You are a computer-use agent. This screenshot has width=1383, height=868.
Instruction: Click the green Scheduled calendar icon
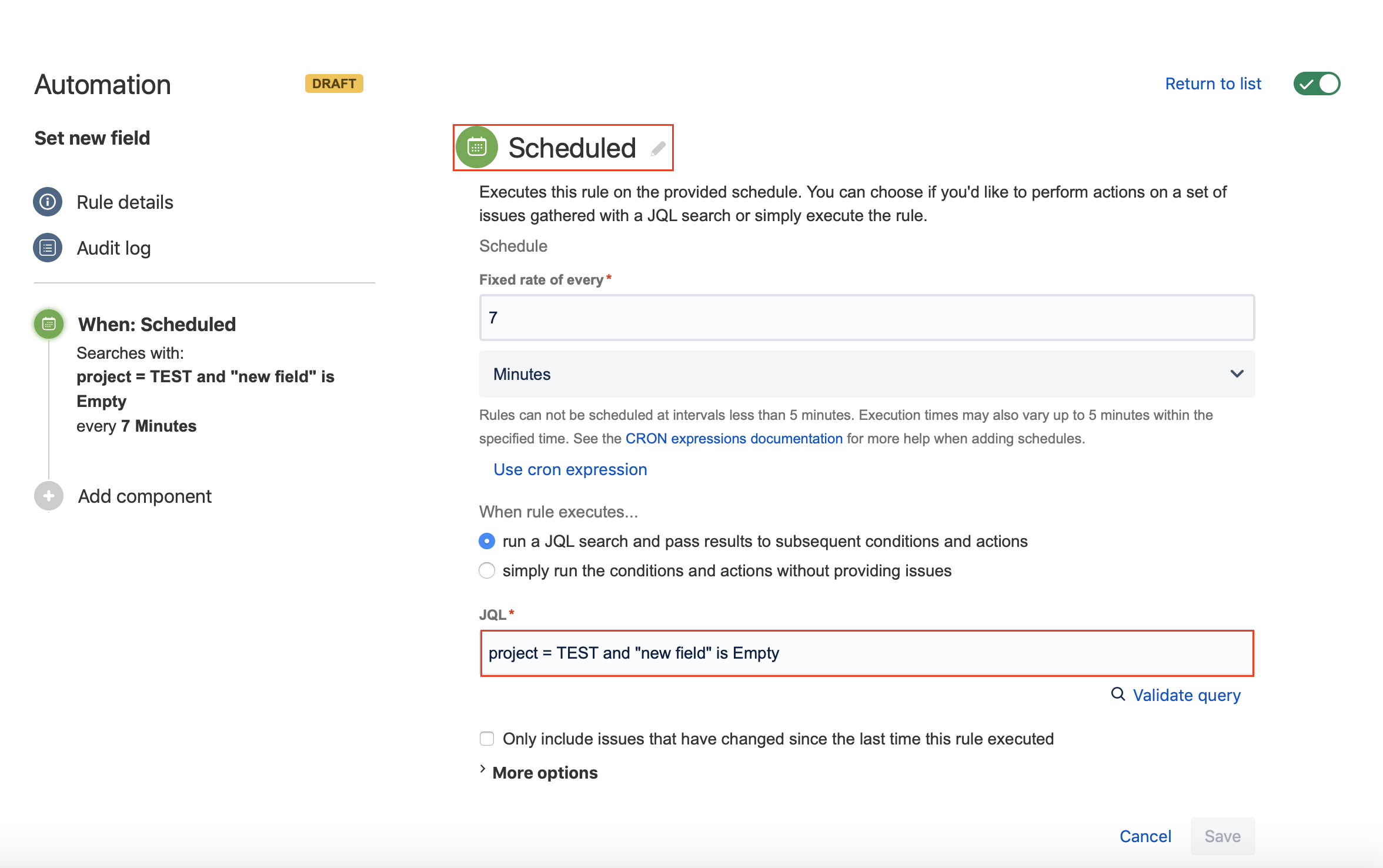(x=477, y=147)
